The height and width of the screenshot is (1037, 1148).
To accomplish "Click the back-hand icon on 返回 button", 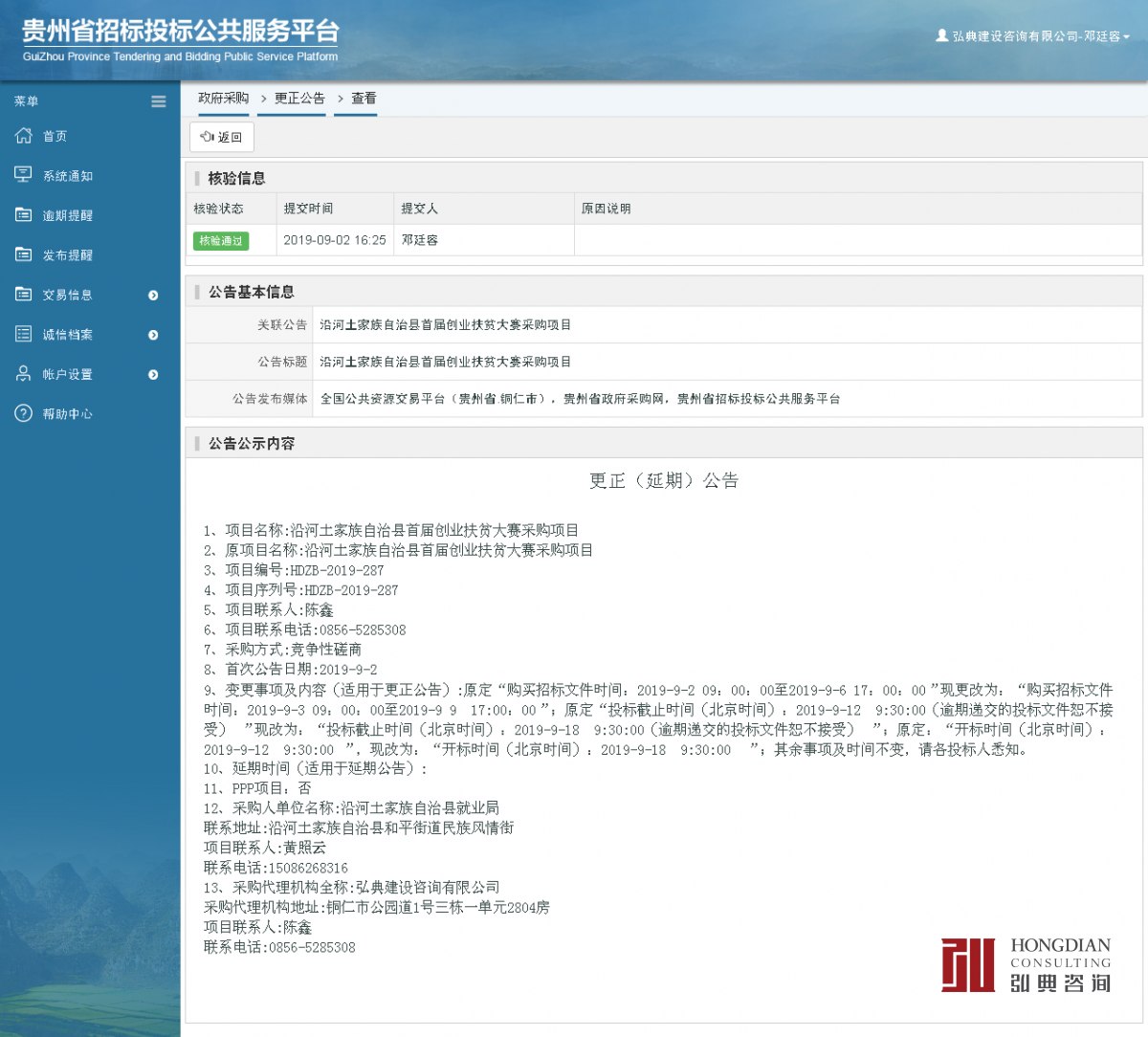I will [x=209, y=137].
